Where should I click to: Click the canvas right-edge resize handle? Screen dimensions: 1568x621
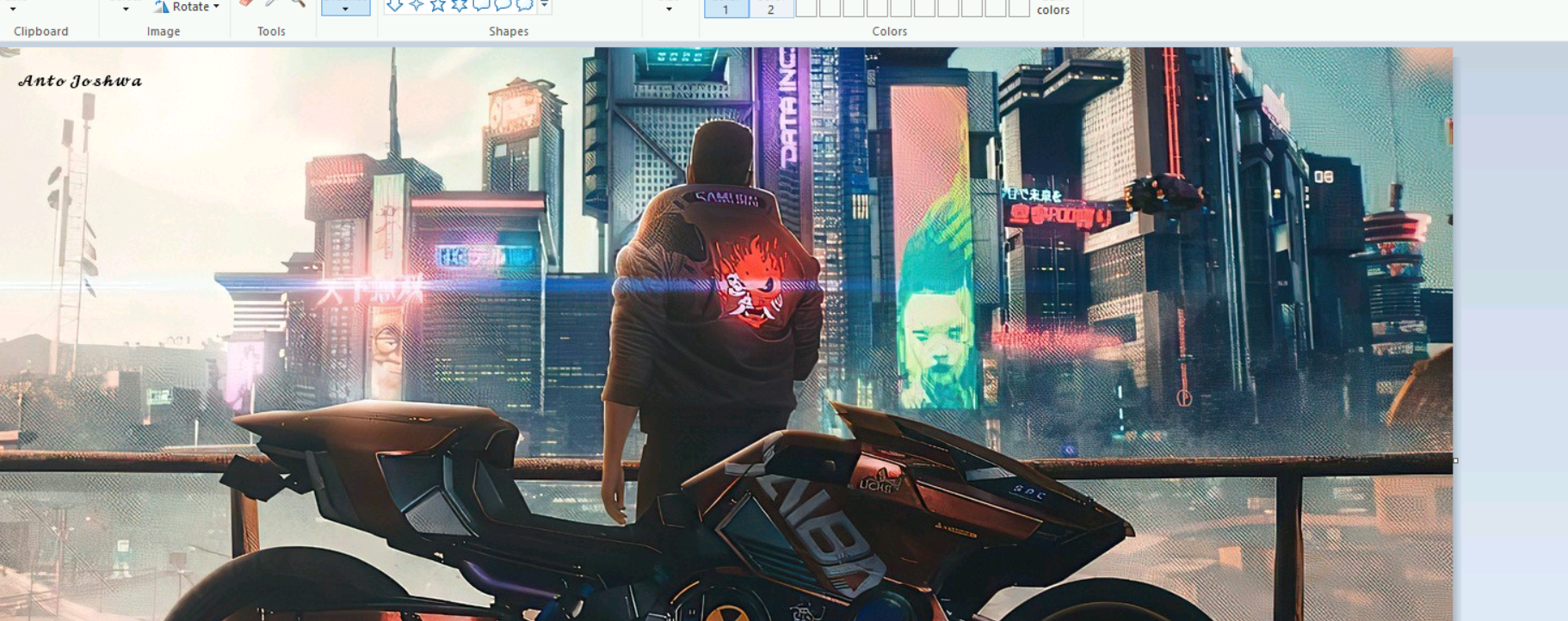point(1455,460)
